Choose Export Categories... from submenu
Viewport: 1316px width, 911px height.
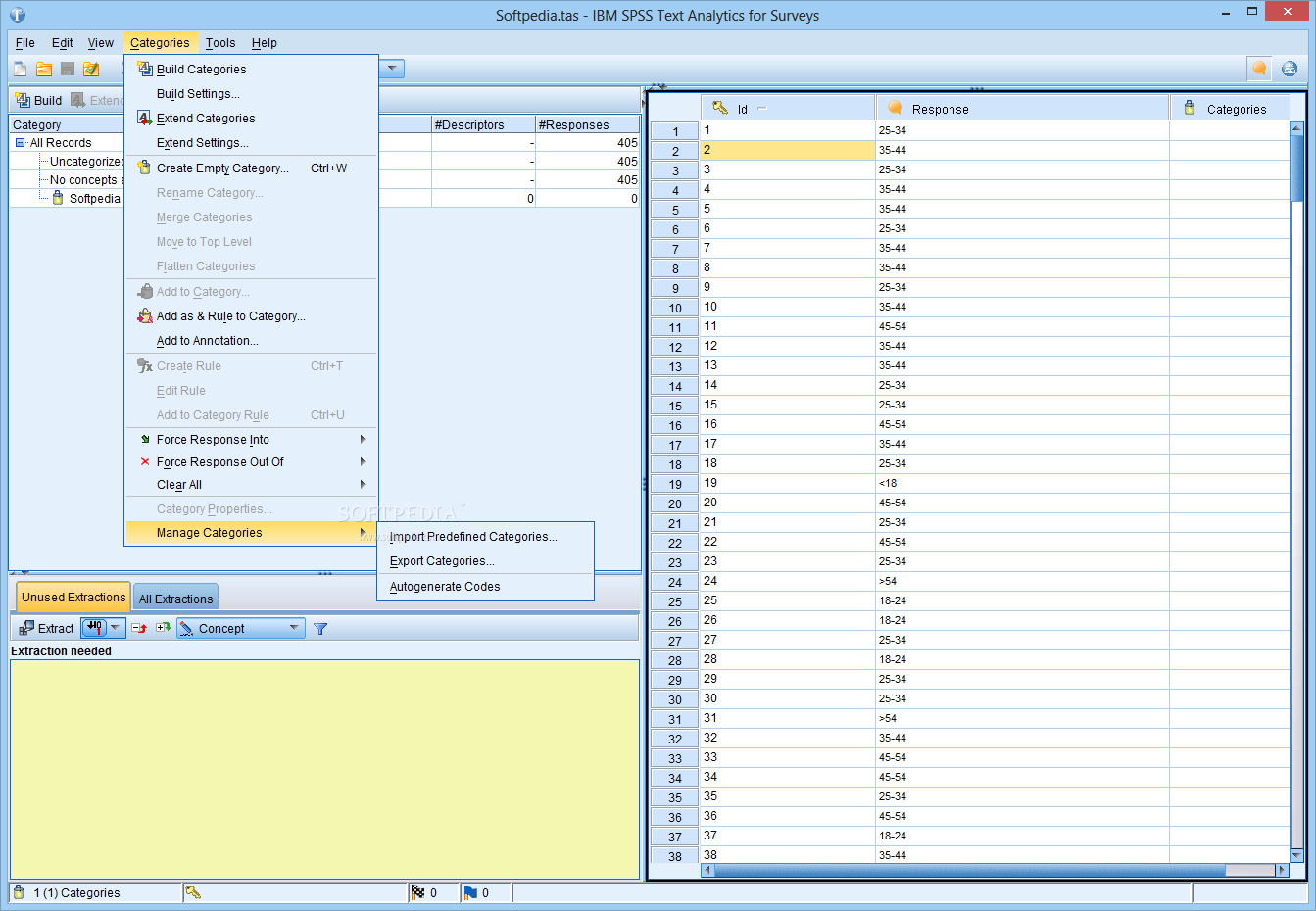[x=485, y=561]
